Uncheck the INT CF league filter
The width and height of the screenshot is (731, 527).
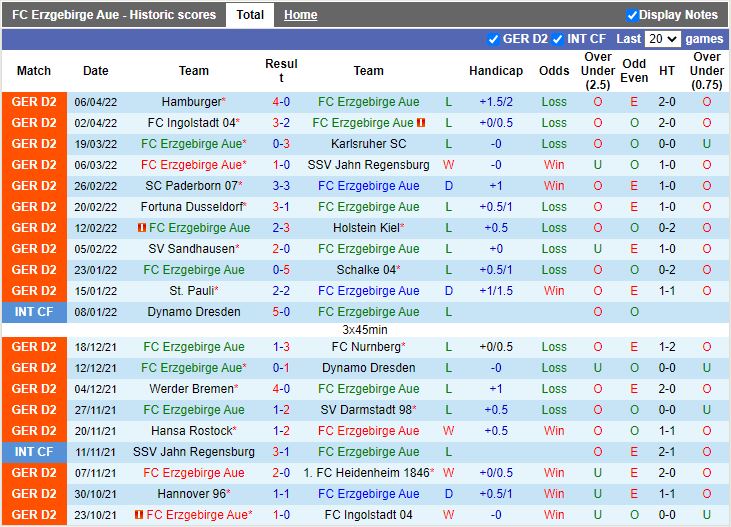coord(558,39)
